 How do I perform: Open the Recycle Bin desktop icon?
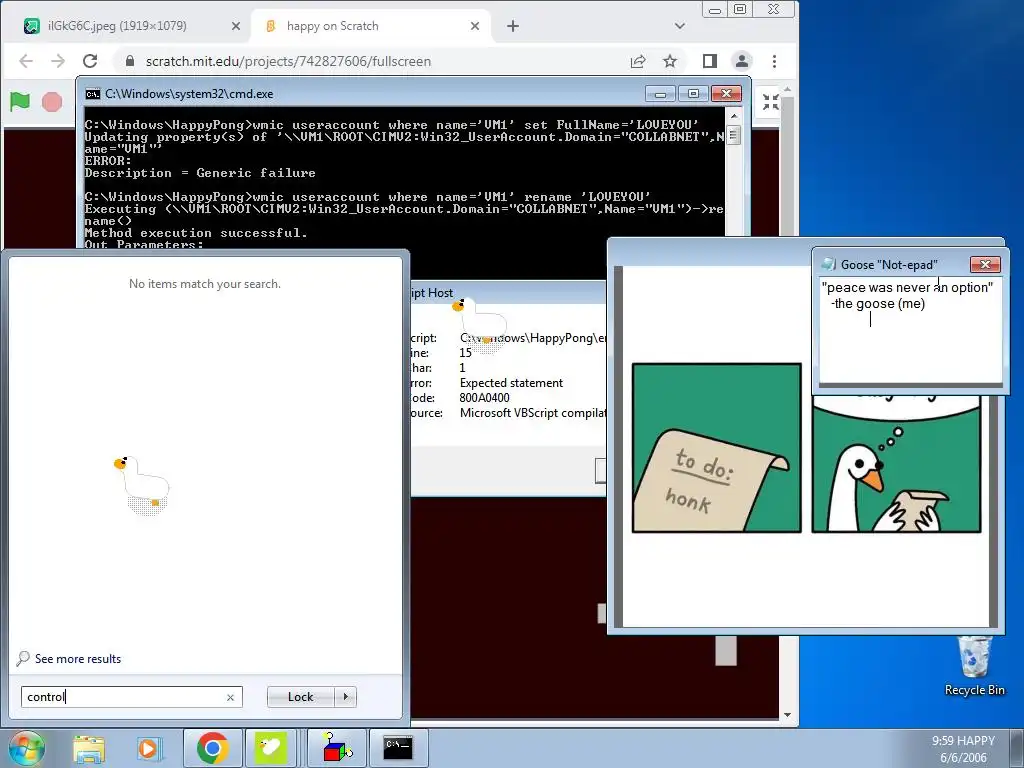pos(974,665)
